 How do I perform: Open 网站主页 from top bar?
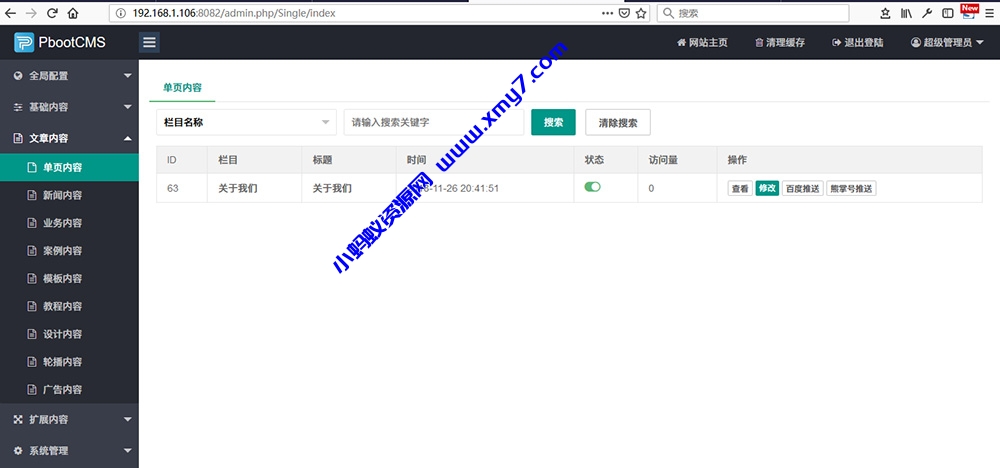coord(702,43)
